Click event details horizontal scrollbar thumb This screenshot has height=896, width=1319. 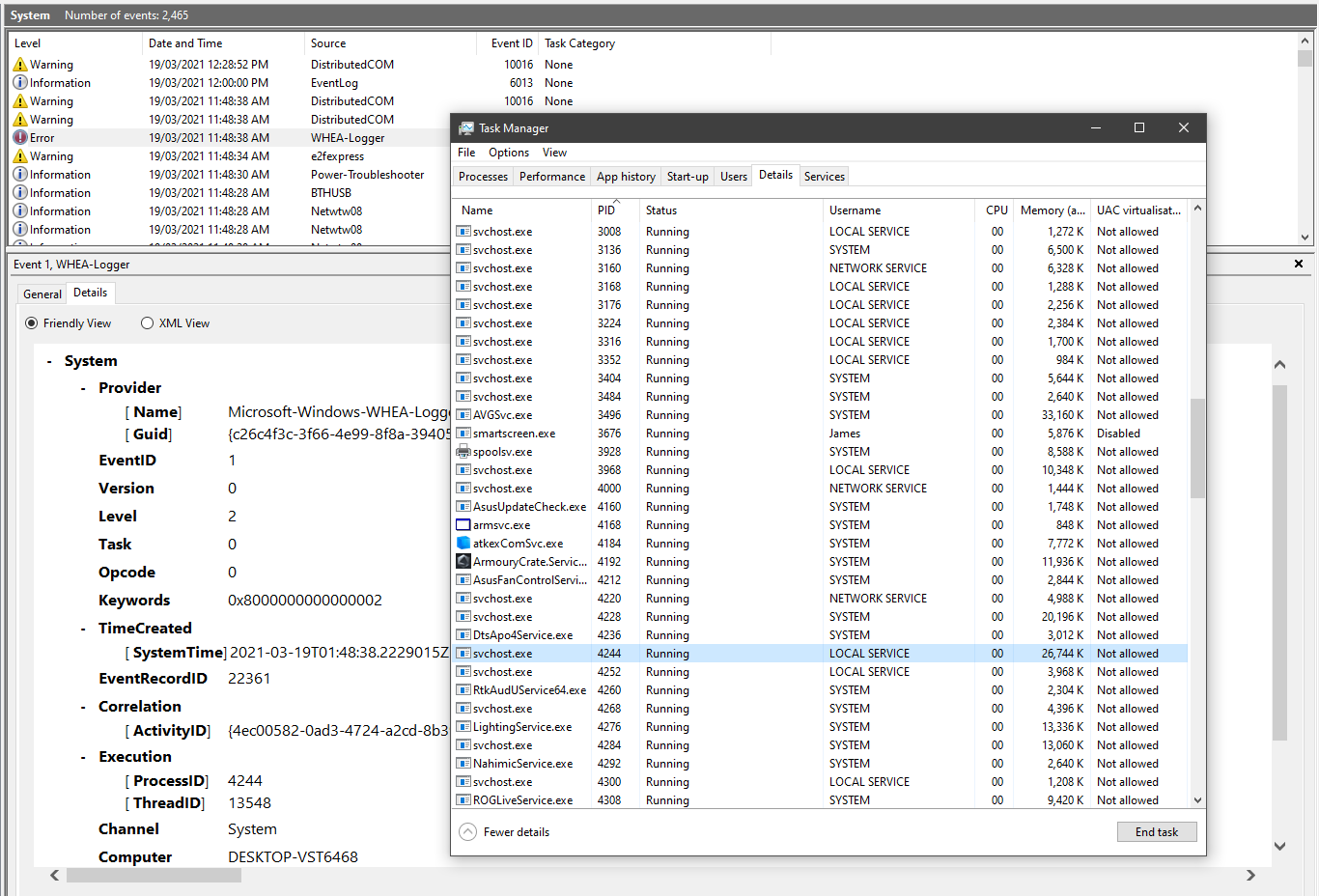[x=154, y=876]
